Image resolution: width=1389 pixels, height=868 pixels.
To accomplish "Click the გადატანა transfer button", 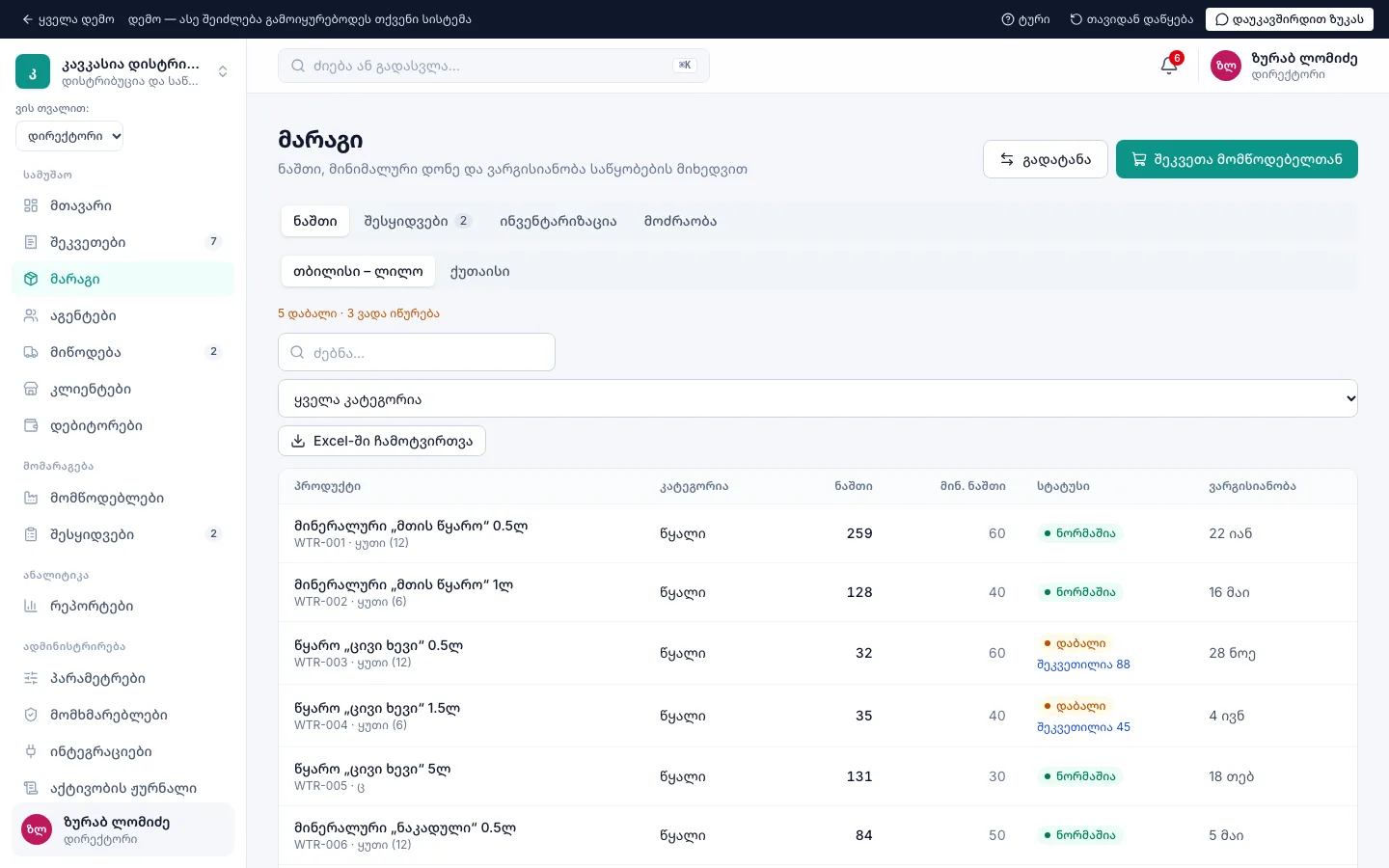I will click(1046, 159).
